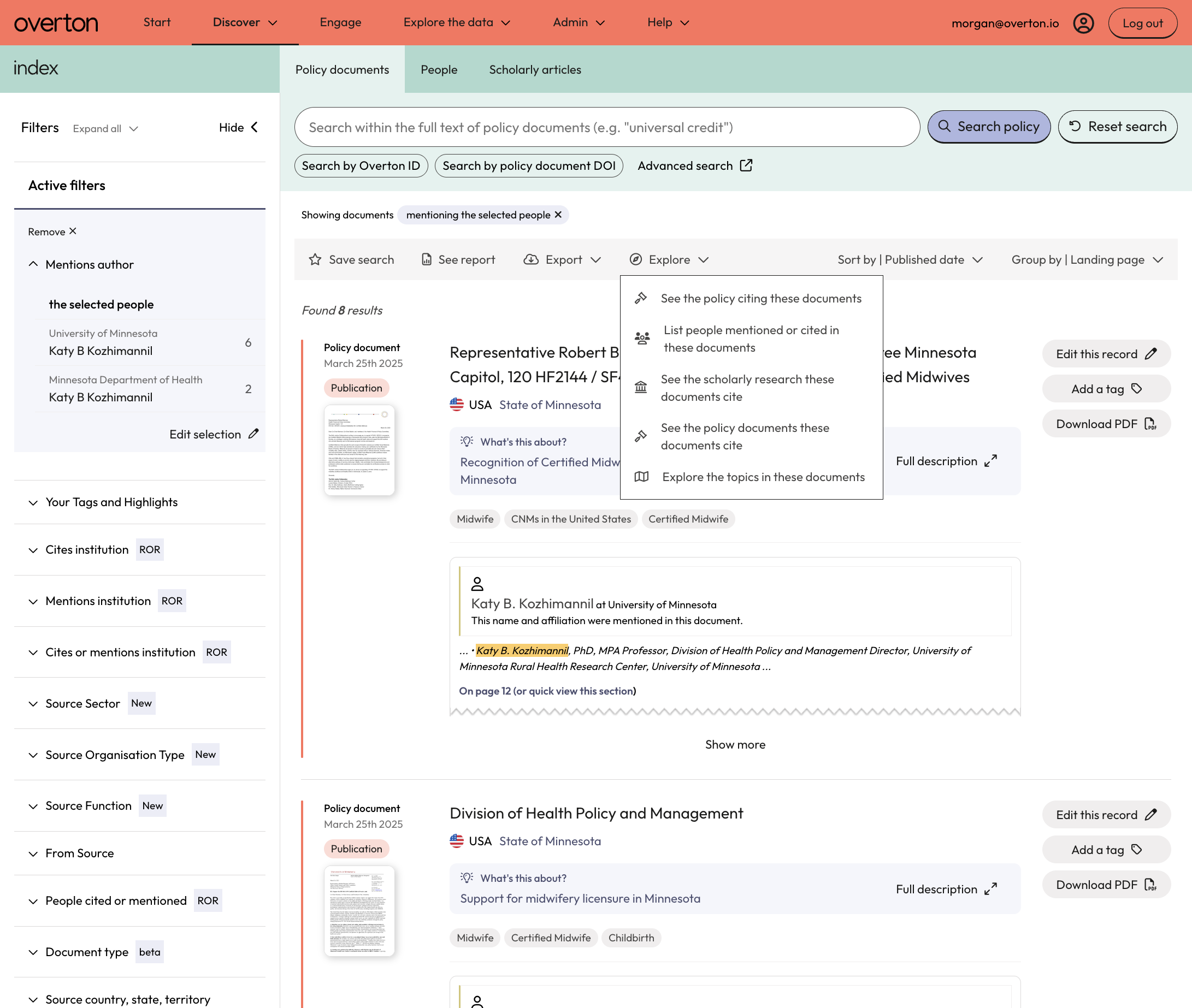This screenshot has height=1008, width=1192.
Task: Expand the Source Sector filter
Action: (x=33, y=703)
